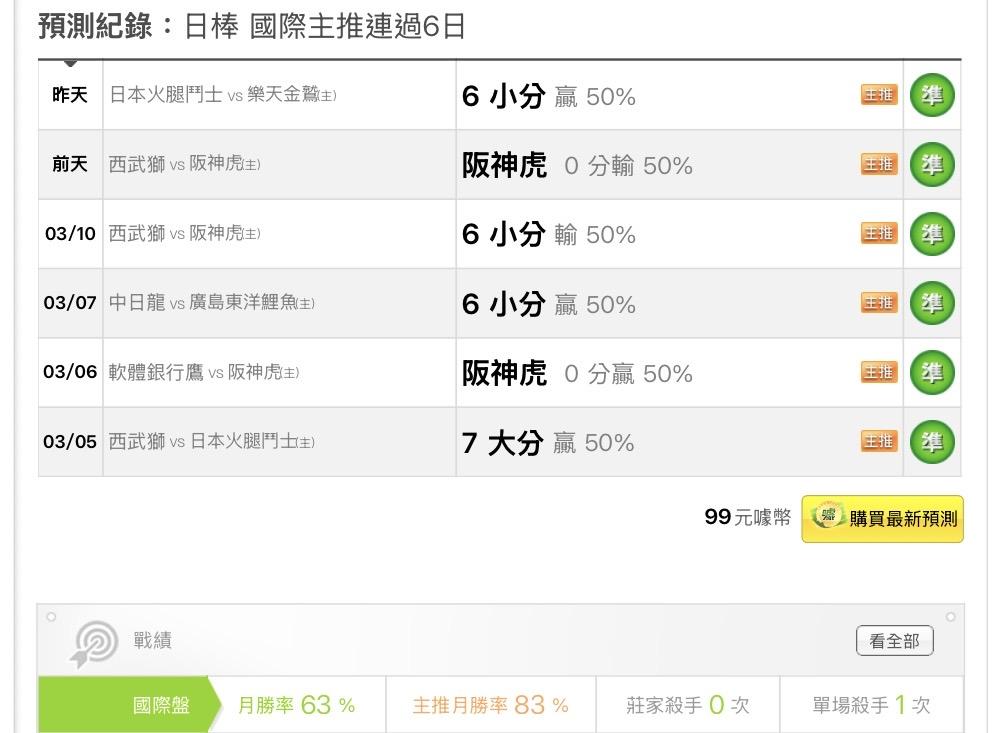This screenshot has width=1000, height=733.
Task: Open 中日龍 vs 廣島東洋鯉魚 matchup
Action: click(x=211, y=303)
